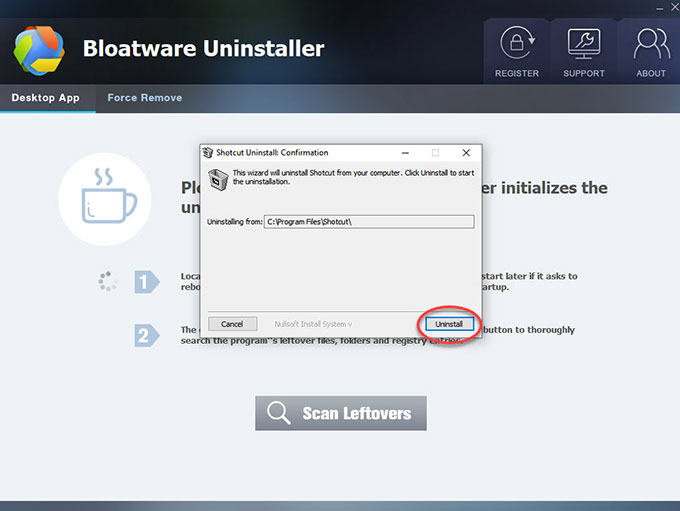Minimize the Shotcut Uninstall dialog

[405, 153]
